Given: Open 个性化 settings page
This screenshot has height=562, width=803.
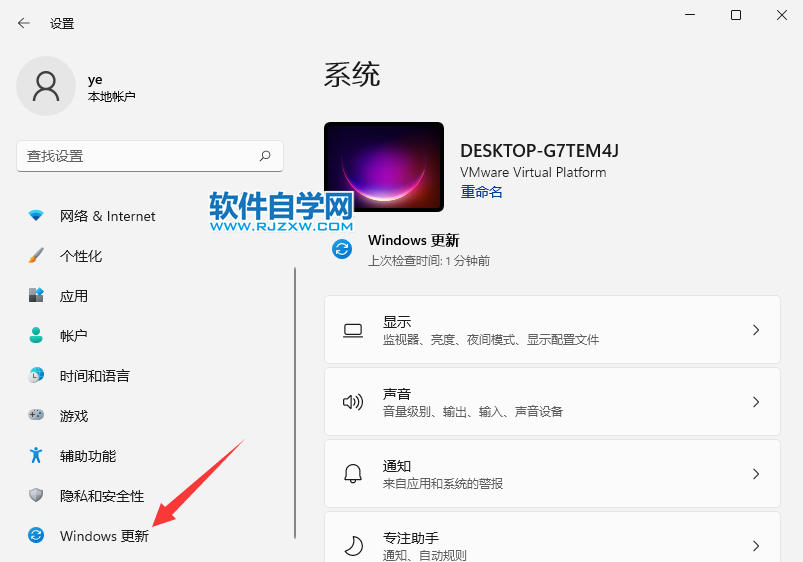Looking at the screenshot, I should [x=81, y=256].
